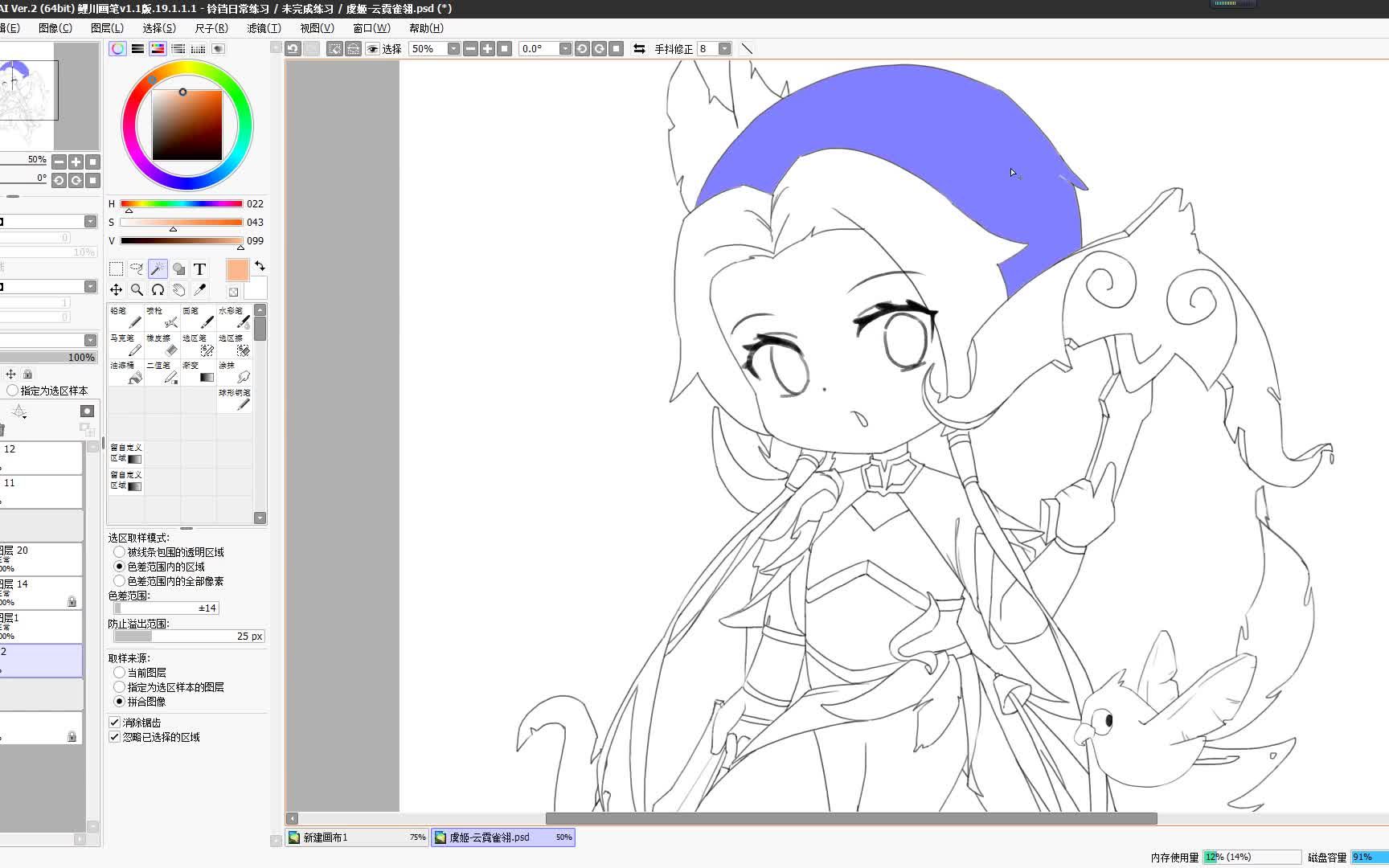Switch to the 新建画布1 document tab
This screenshot has height=868, width=1389.
click(358, 837)
